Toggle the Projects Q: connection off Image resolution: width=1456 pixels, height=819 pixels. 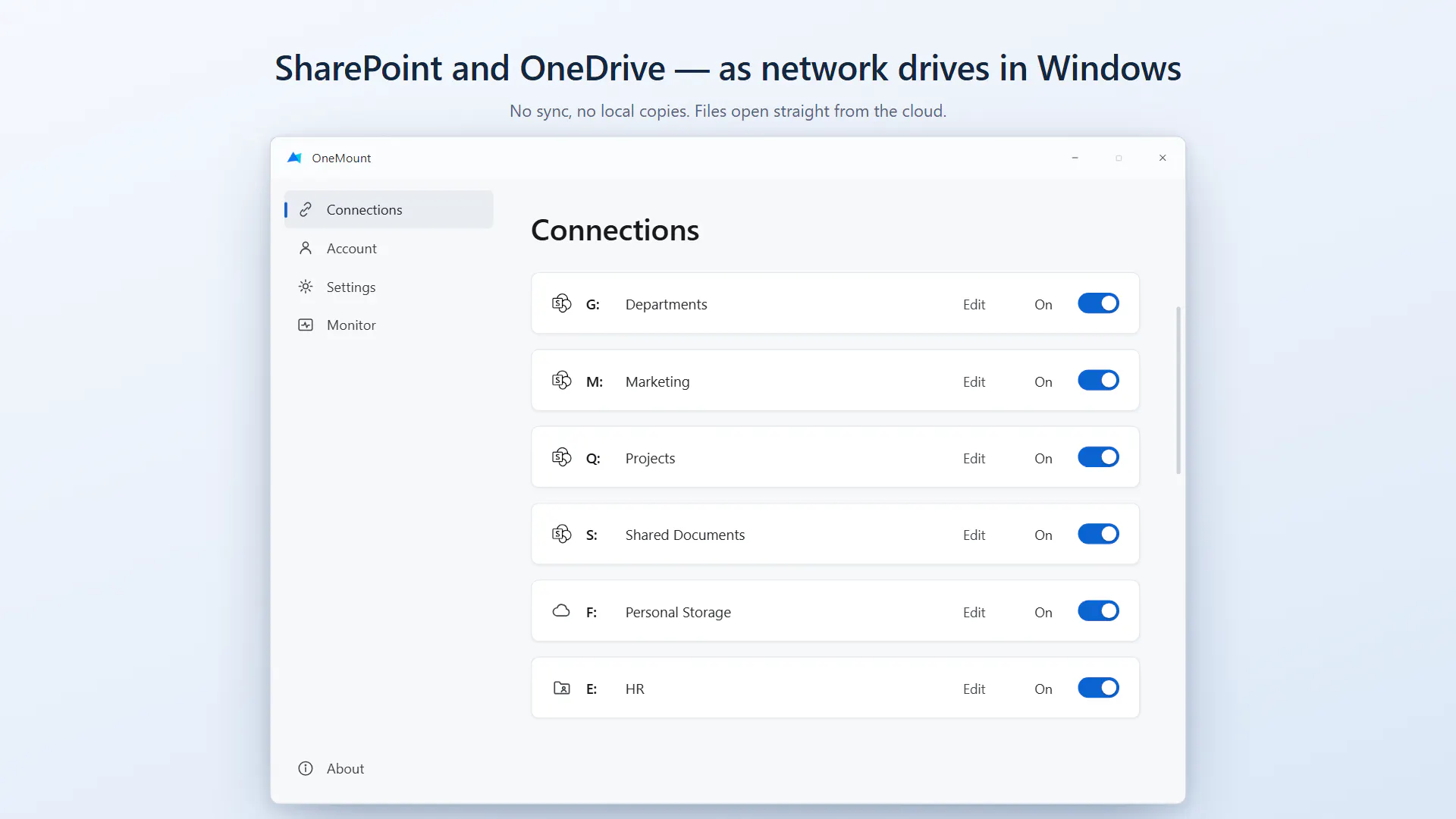[1098, 457]
